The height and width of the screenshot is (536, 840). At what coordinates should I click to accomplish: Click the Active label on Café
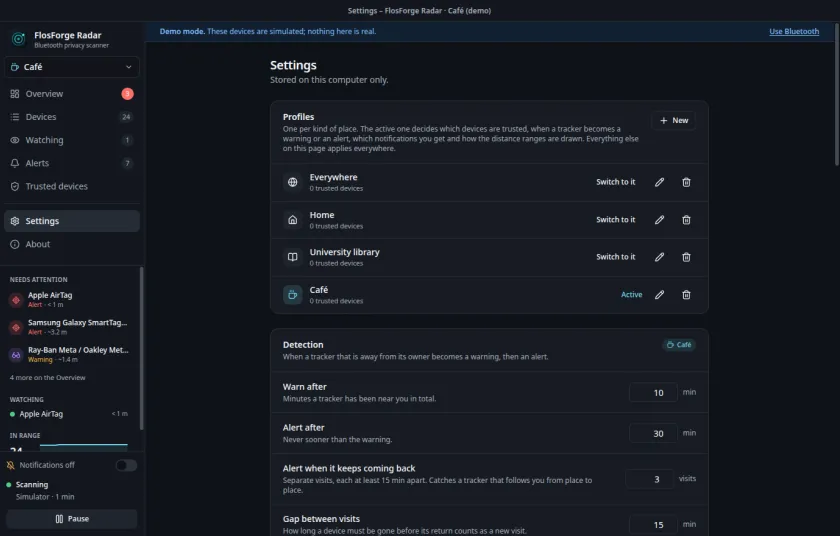[631, 295]
